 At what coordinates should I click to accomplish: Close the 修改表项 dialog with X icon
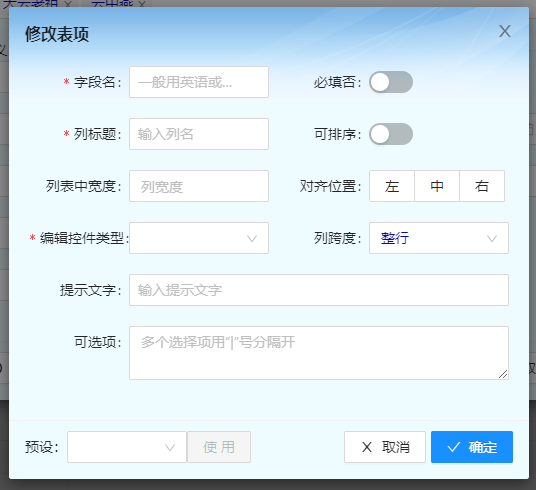point(505,31)
